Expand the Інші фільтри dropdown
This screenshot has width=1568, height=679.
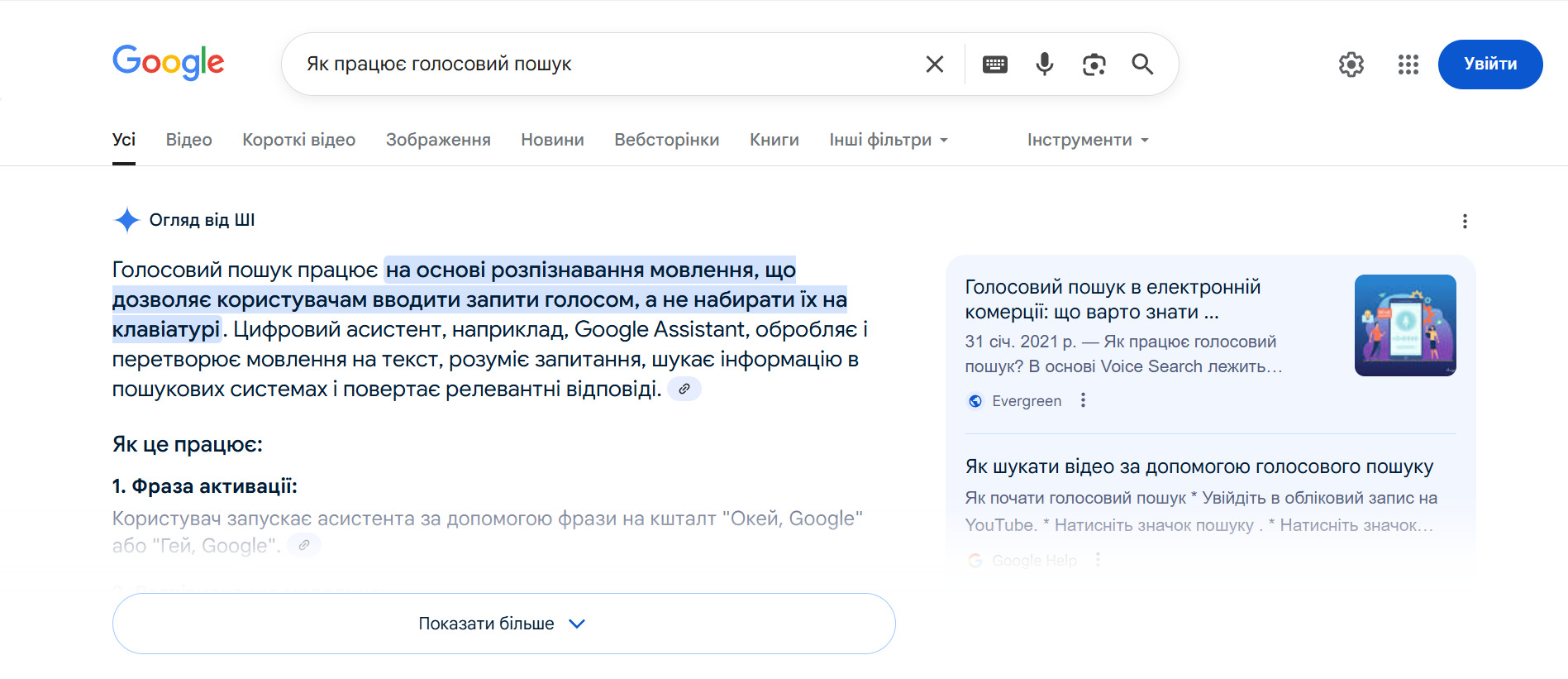tap(889, 140)
